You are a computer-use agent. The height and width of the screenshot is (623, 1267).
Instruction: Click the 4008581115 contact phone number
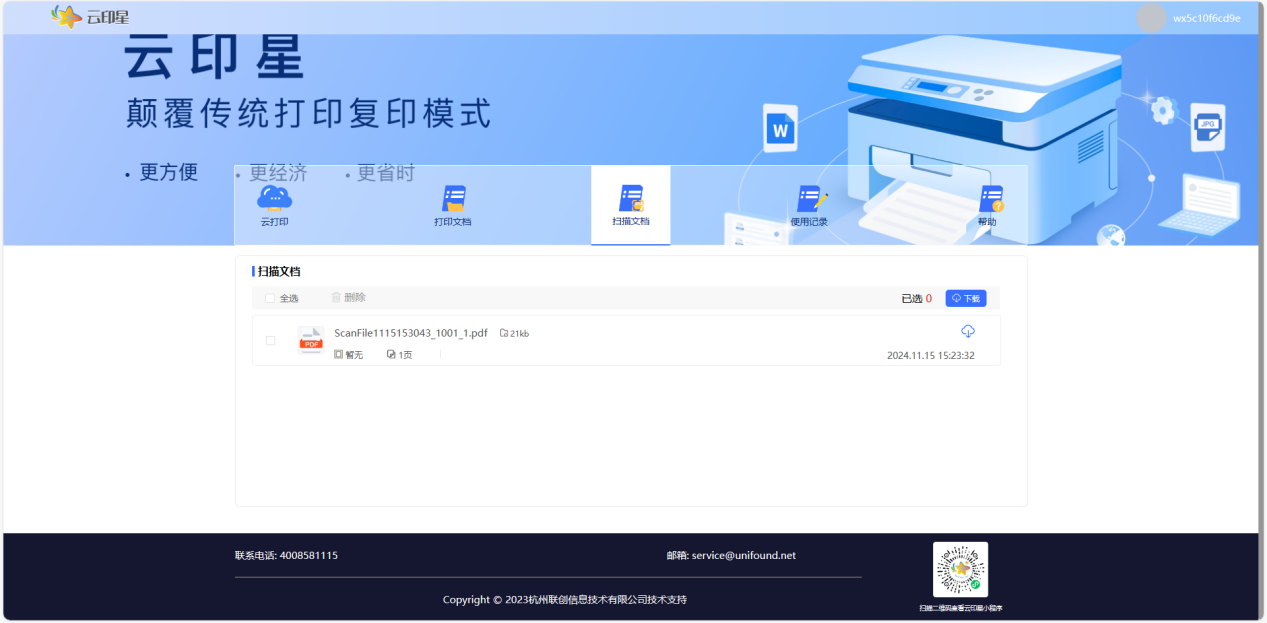tap(308, 555)
